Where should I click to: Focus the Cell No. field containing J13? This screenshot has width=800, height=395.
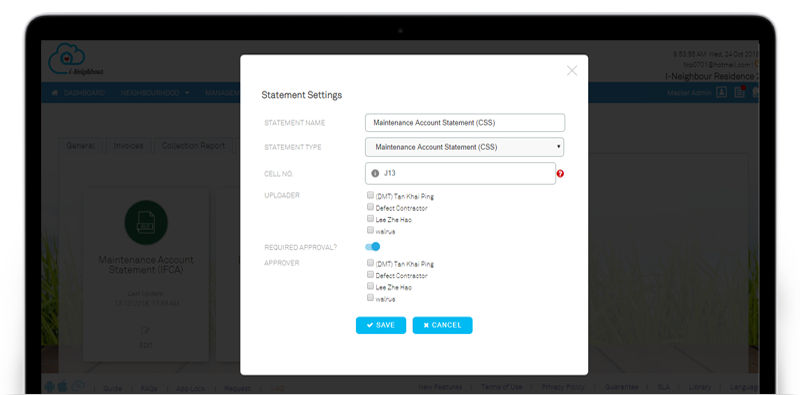click(460, 174)
